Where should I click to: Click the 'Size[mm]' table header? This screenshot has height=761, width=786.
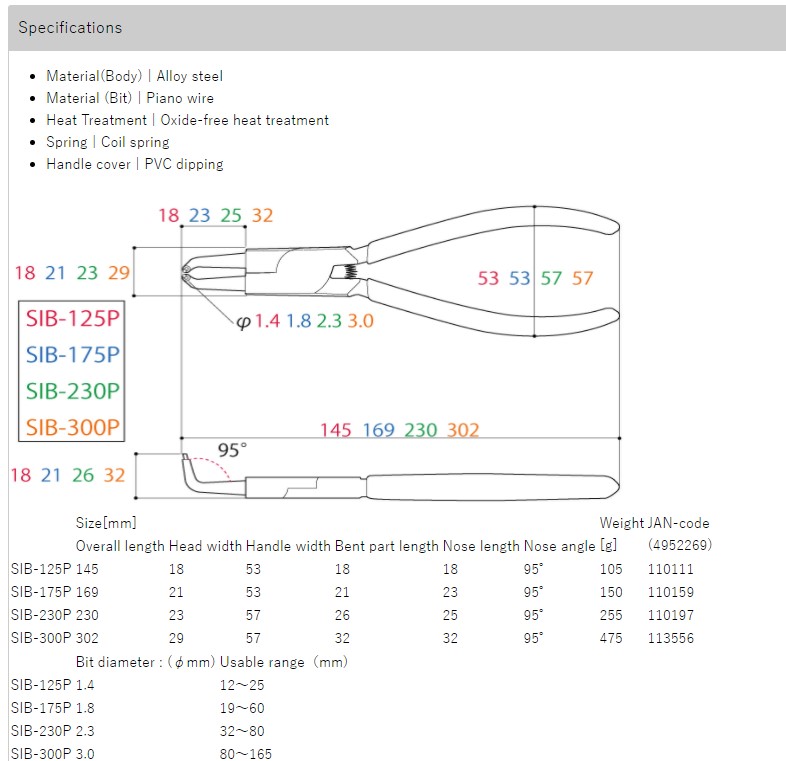click(106, 523)
